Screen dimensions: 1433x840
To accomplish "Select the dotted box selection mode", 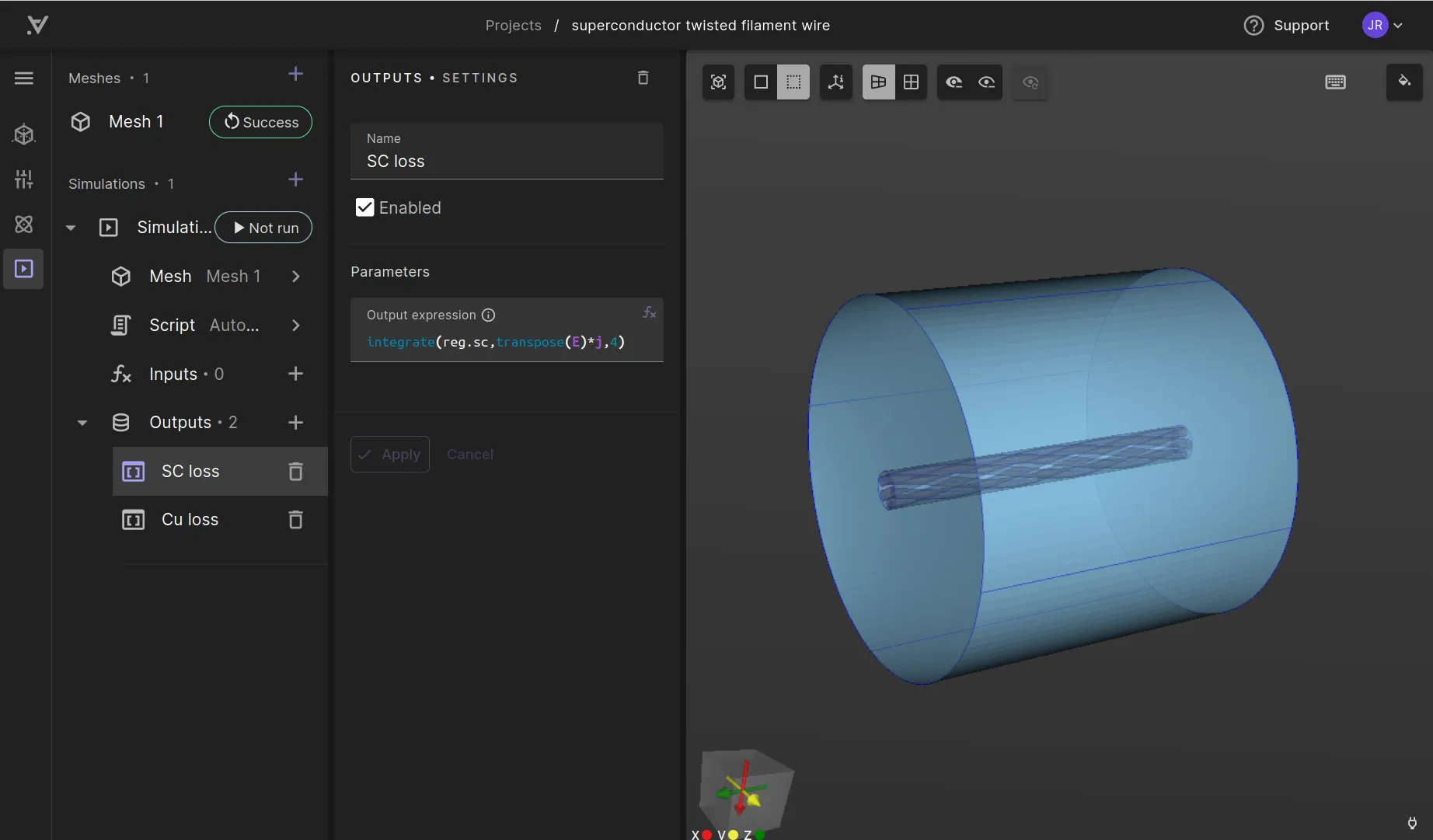I will [793, 82].
